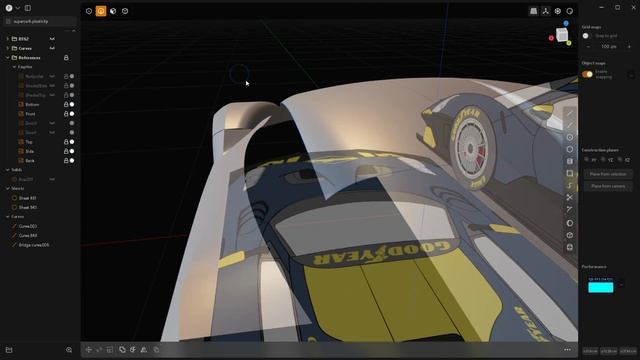Select the scissors trim tool
640x360 pixels.
pos(570,198)
